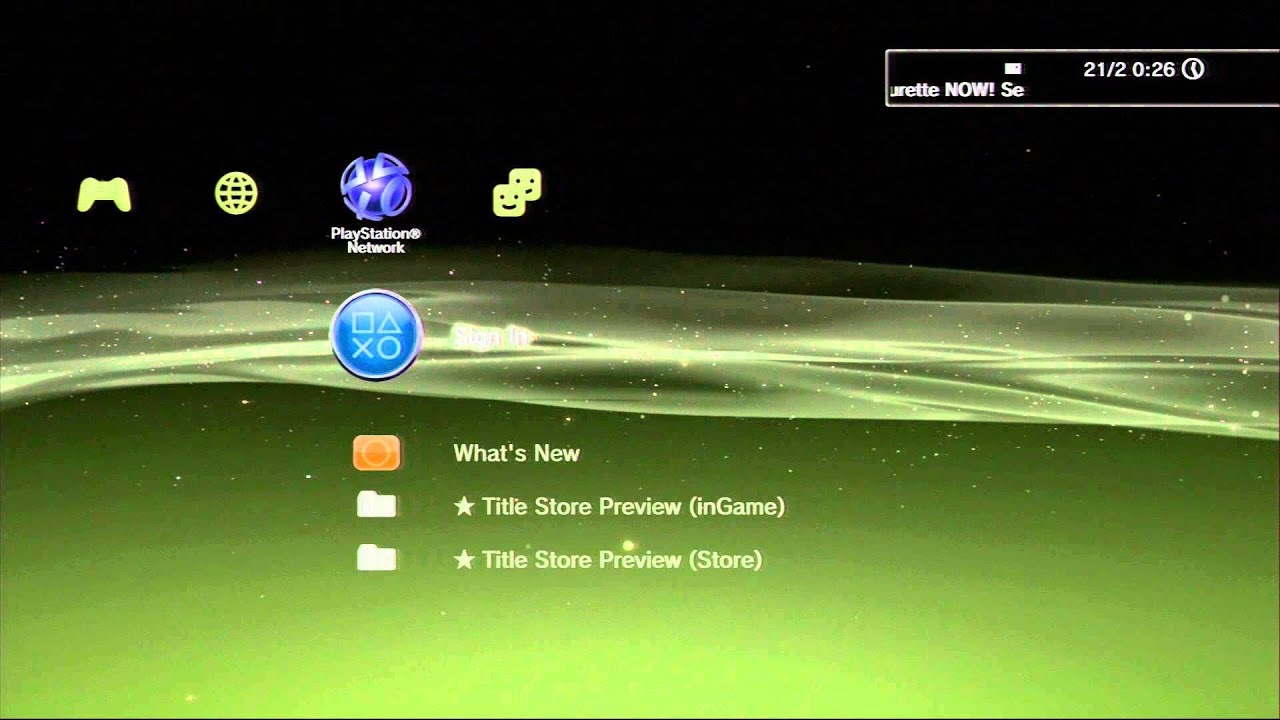Open the Network globe icon
1280x720 pixels.
point(236,193)
